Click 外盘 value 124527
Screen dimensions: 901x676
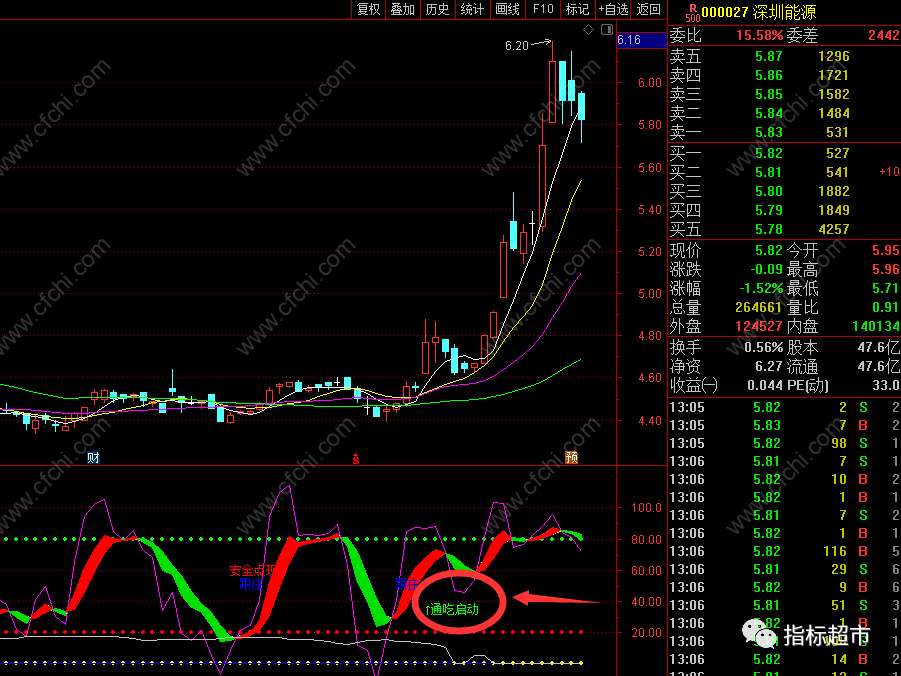758,327
